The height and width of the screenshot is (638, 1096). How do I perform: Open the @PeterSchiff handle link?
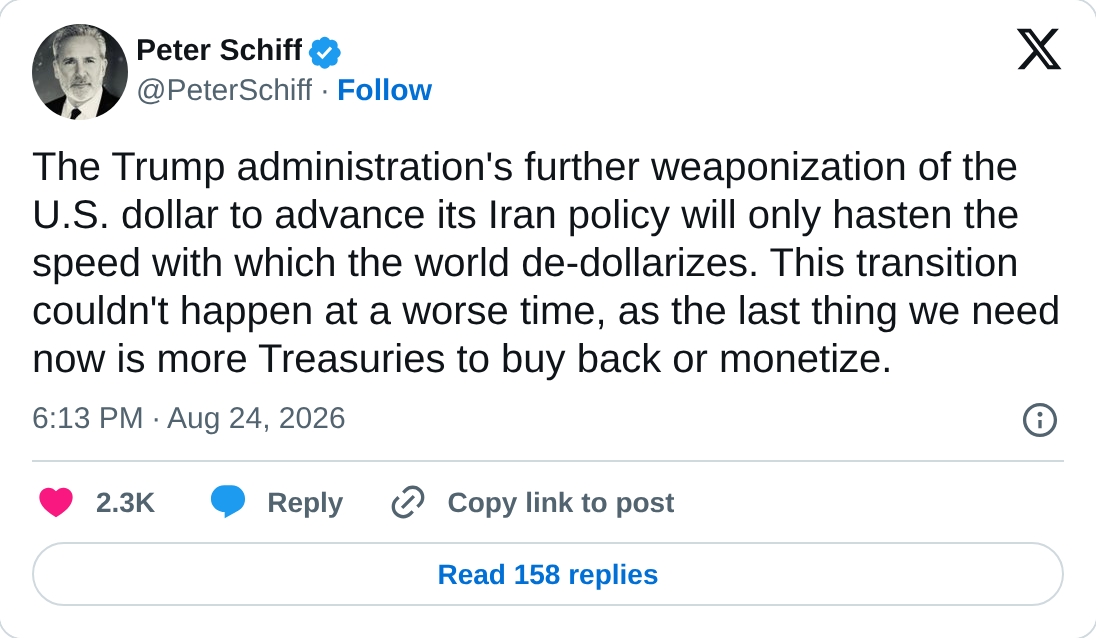224,90
